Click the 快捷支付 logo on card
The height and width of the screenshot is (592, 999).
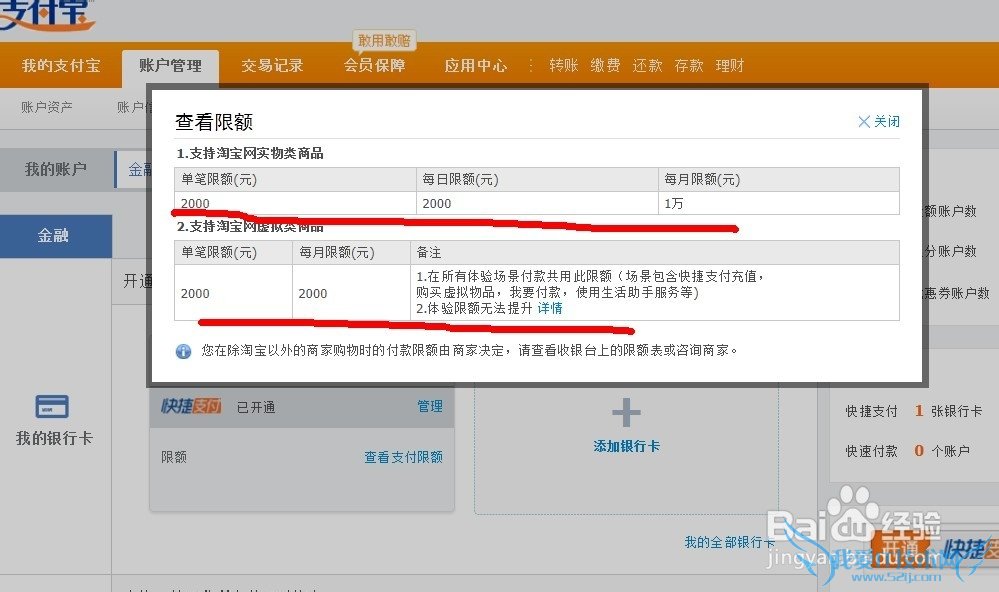[x=191, y=406]
